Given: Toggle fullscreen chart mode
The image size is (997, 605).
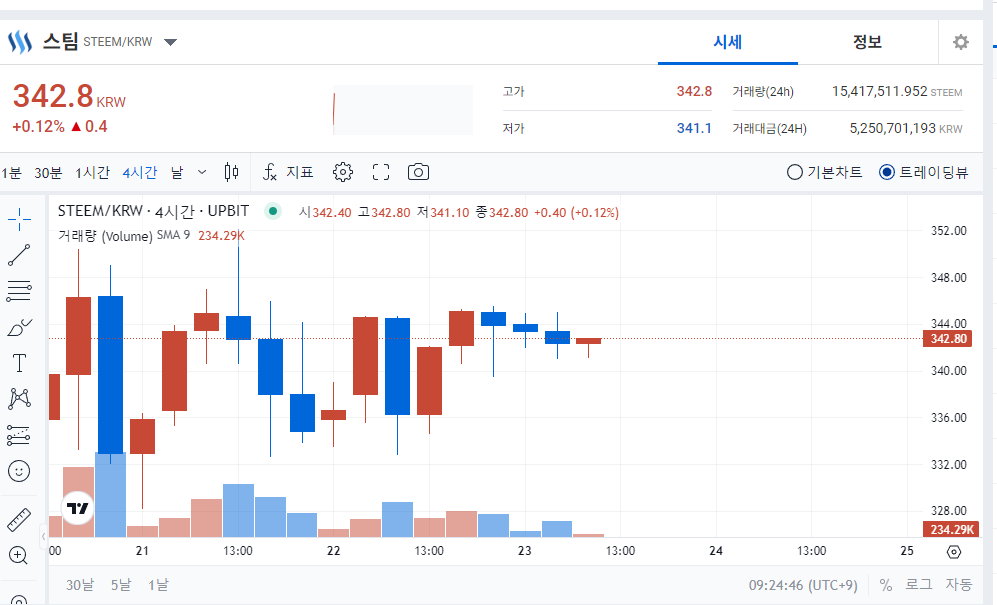Looking at the screenshot, I should coord(381,172).
